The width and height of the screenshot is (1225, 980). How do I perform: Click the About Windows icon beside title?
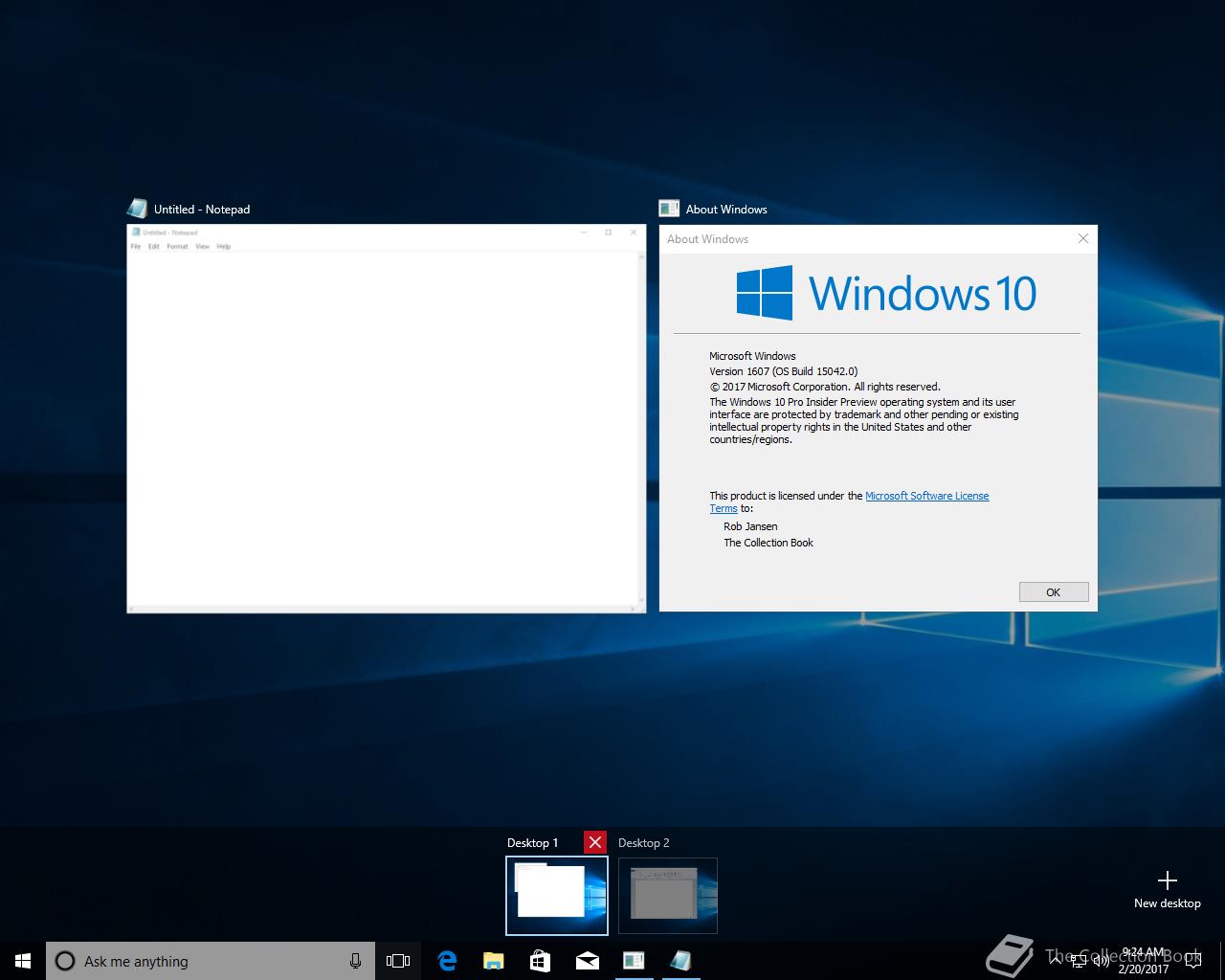tap(669, 209)
